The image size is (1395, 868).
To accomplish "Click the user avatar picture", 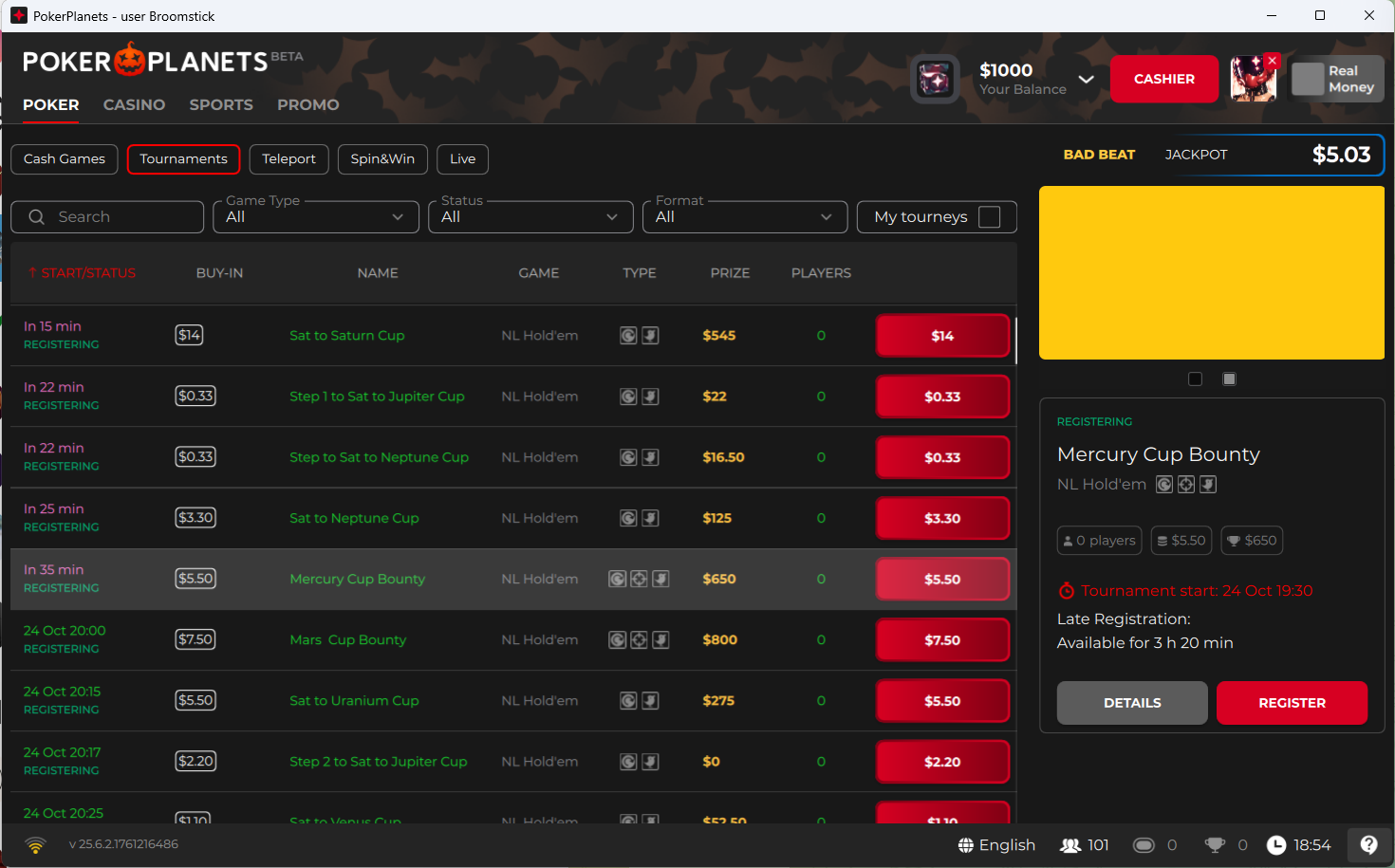I will pyautogui.click(x=1252, y=79).
